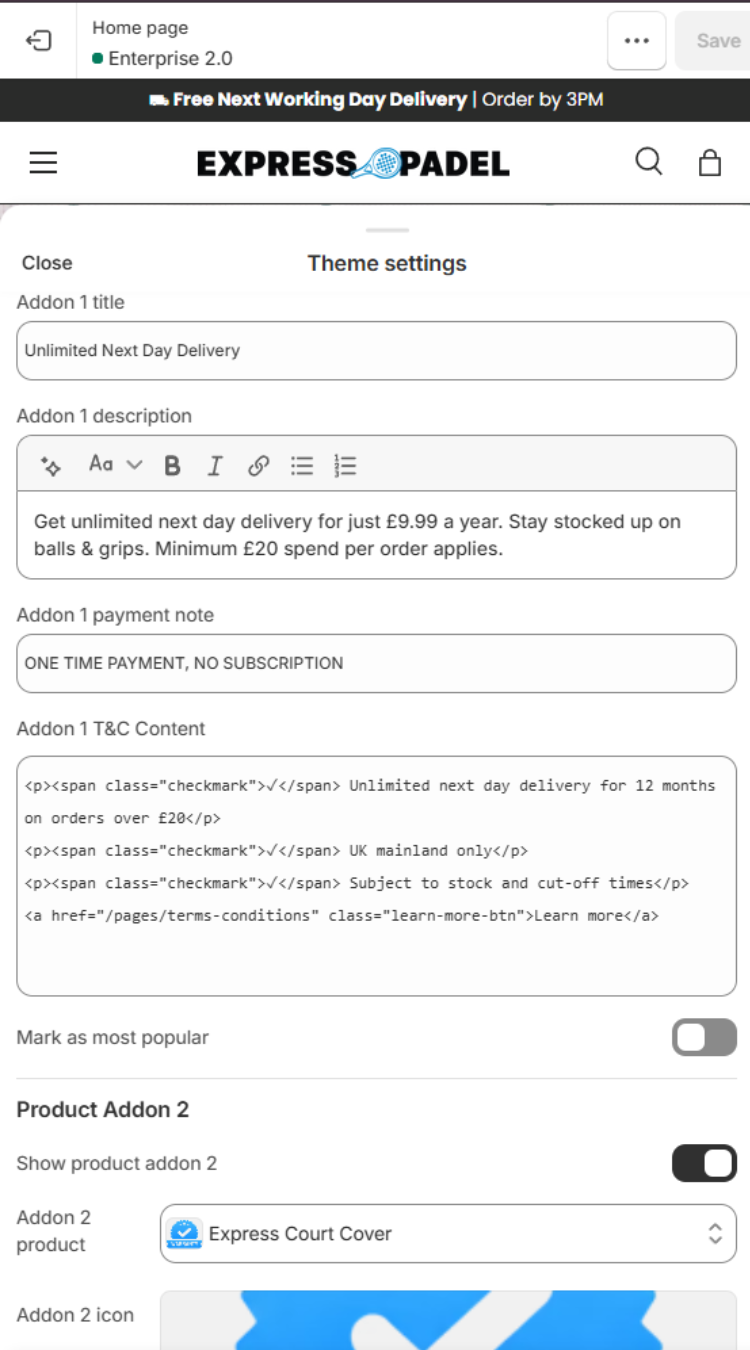Apply bulleted list in description editor
750x1350 pixels.
tap(302, 465)
